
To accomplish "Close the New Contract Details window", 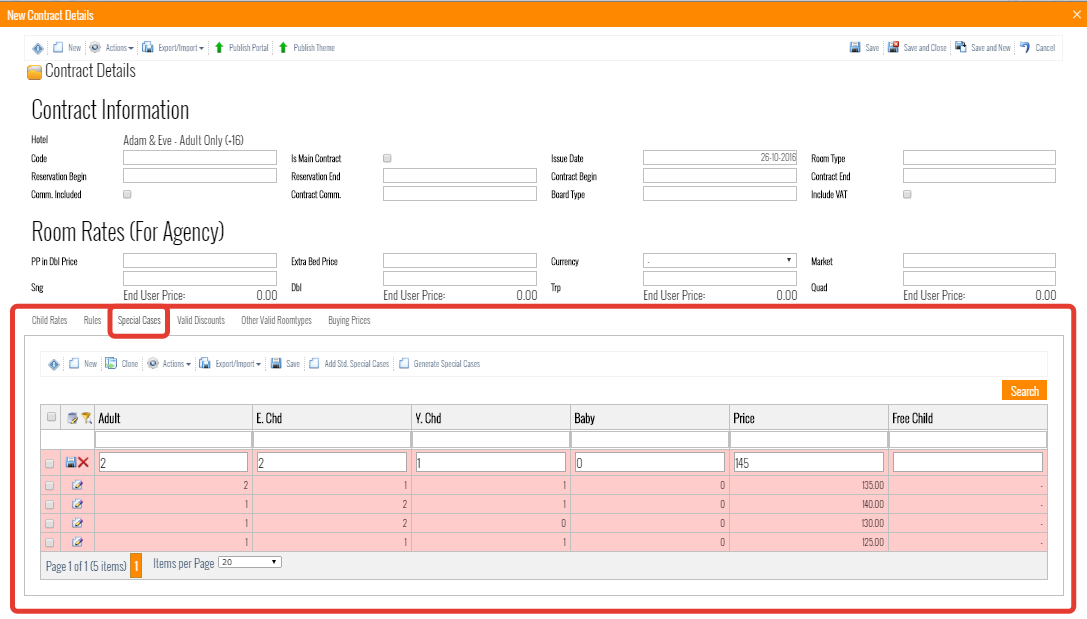I will [x=1077, y=15].
